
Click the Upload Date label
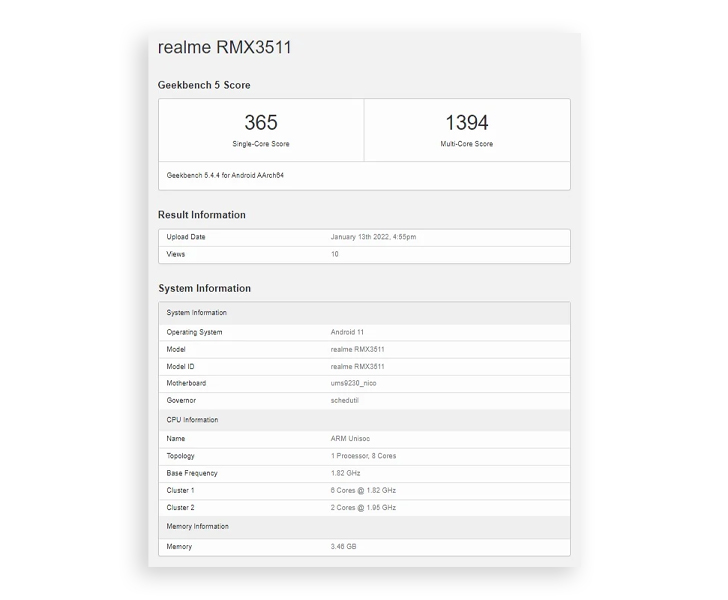pyautogui.click(x=186, y=237)
